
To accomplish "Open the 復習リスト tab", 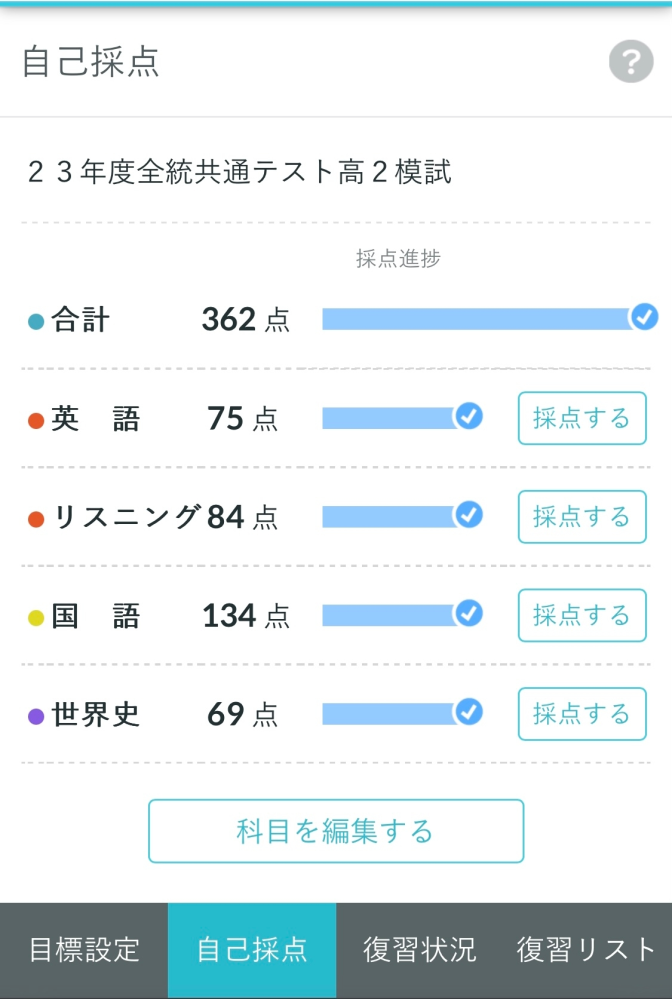I will coord(587,951).
